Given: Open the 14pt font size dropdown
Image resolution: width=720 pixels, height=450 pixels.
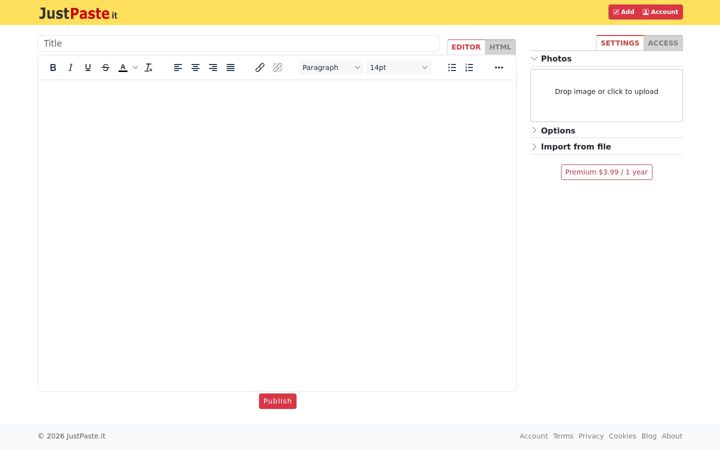Looking at the screenshot, I should coord(398,68).
